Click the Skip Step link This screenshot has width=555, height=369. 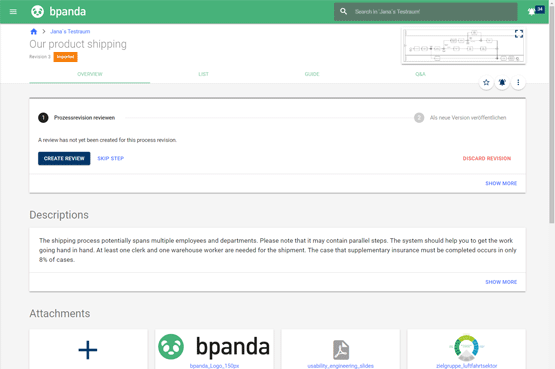point(111,158)
